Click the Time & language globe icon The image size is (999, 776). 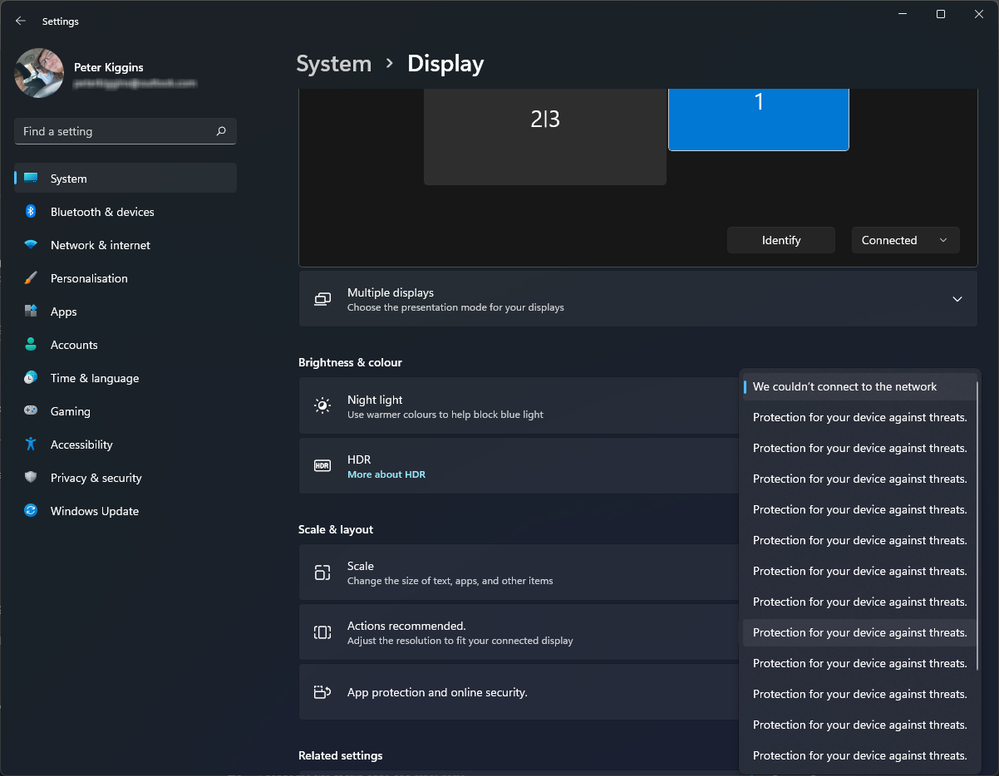tap(31, 378)
